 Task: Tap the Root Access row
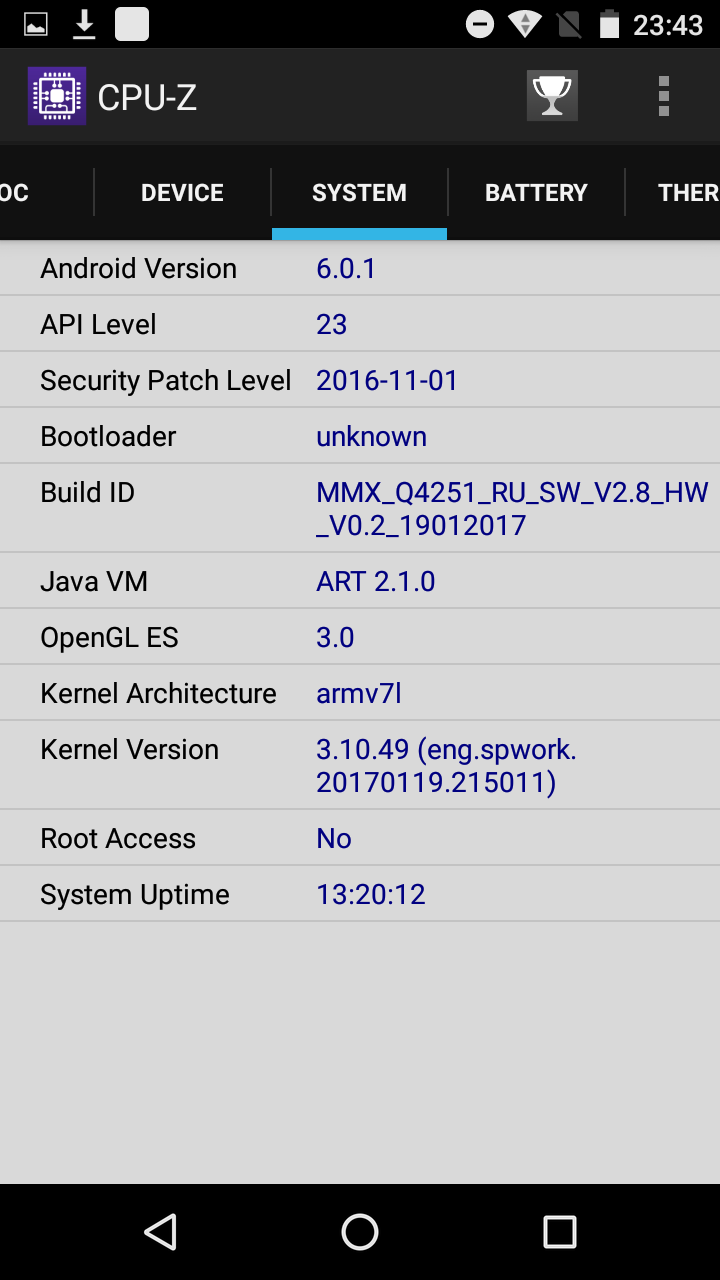[360, 838]
